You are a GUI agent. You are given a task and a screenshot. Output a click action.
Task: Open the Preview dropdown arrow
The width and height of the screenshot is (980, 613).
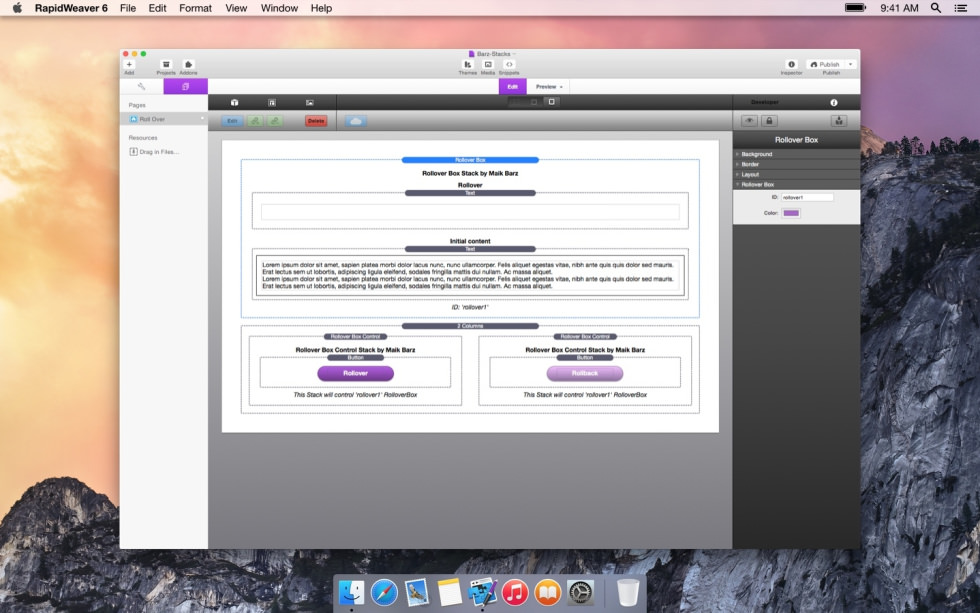click(x=561, y=87)
